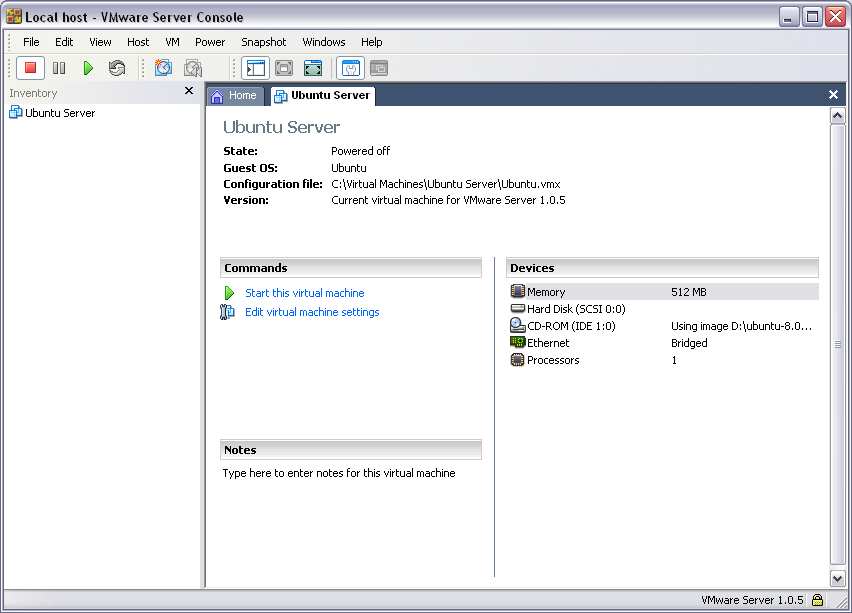The image size is (852, 613).
Task: Click the Devices section header
Action: point(662,268)
